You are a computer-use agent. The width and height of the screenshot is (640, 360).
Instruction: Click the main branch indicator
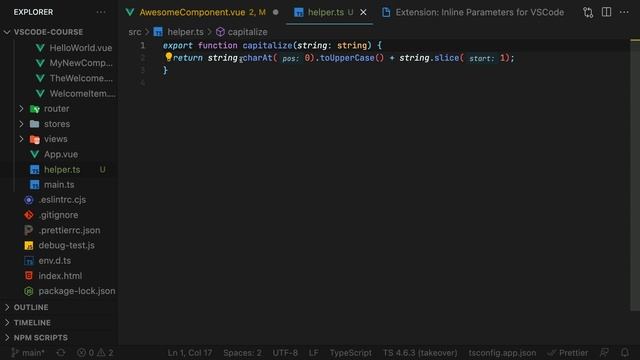28,353
